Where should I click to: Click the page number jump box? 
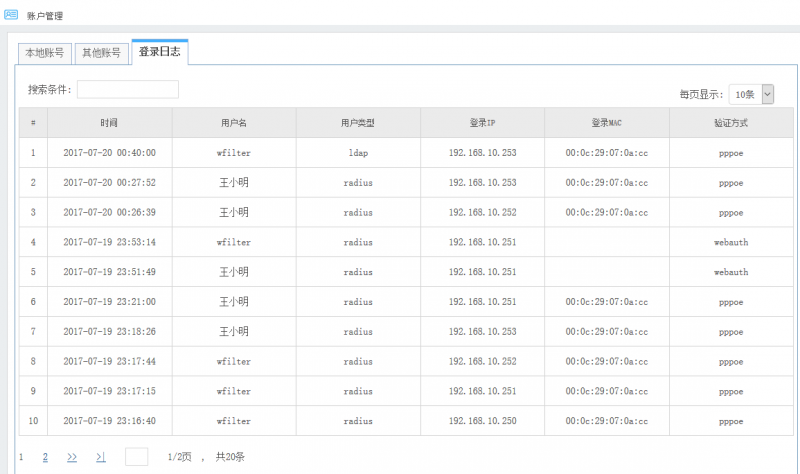coord(136,457)
